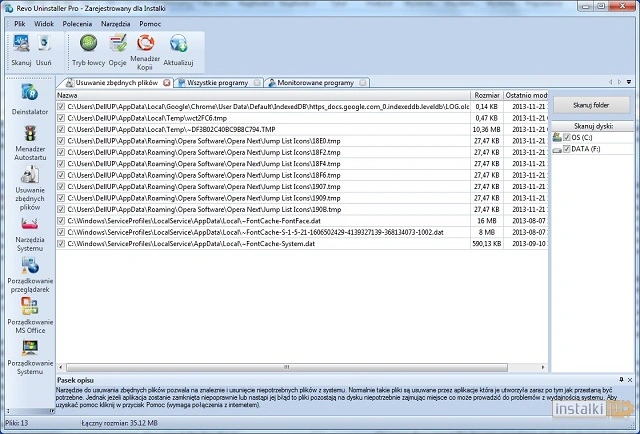This screenshot has width=640, height=434.
Task: Open Menadżer Kopii backup manager
Action: [x=146, y=45]
